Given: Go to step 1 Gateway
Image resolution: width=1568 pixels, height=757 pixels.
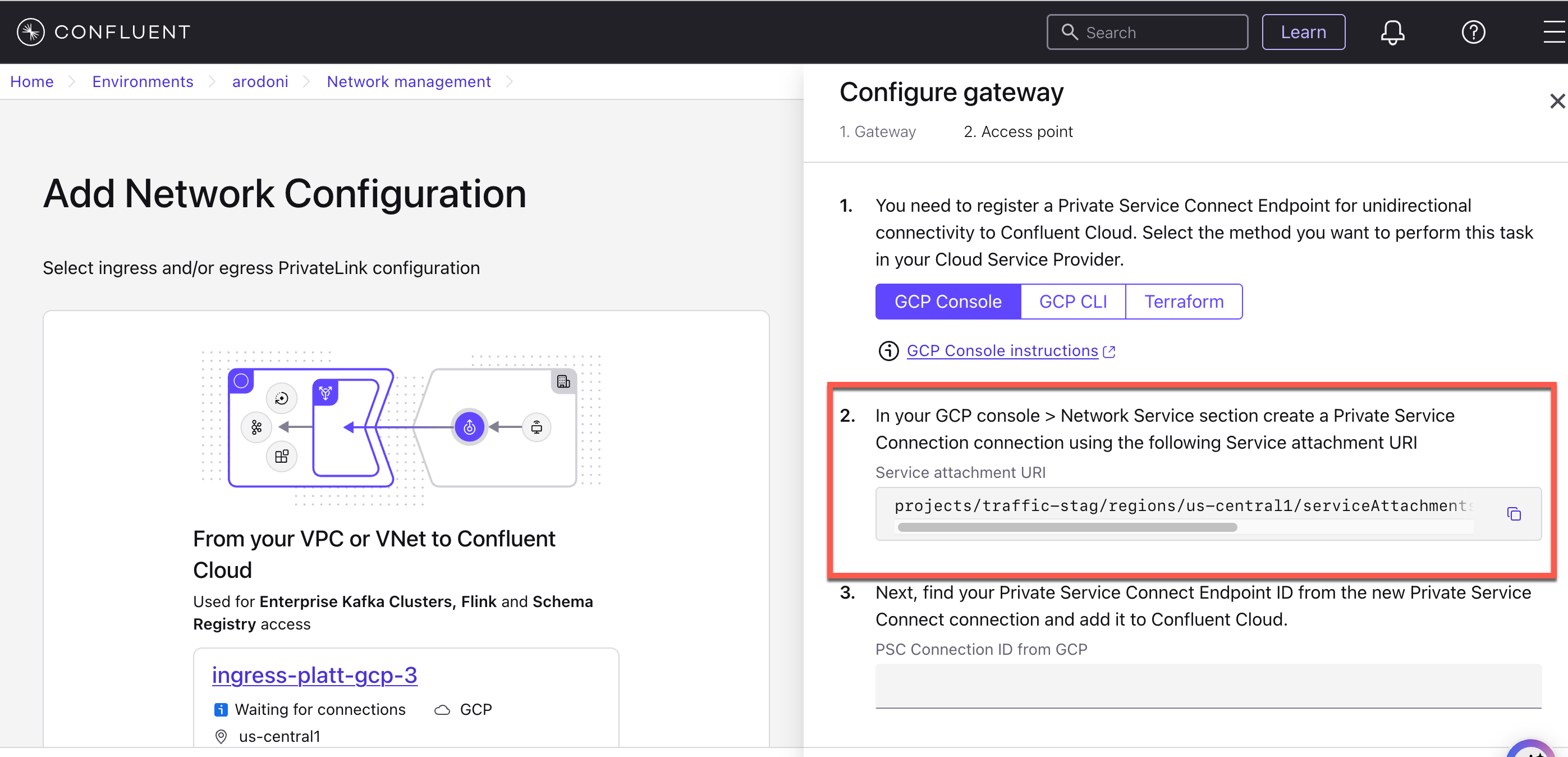Looking at the screenshot, I should (x=877, y=131).
